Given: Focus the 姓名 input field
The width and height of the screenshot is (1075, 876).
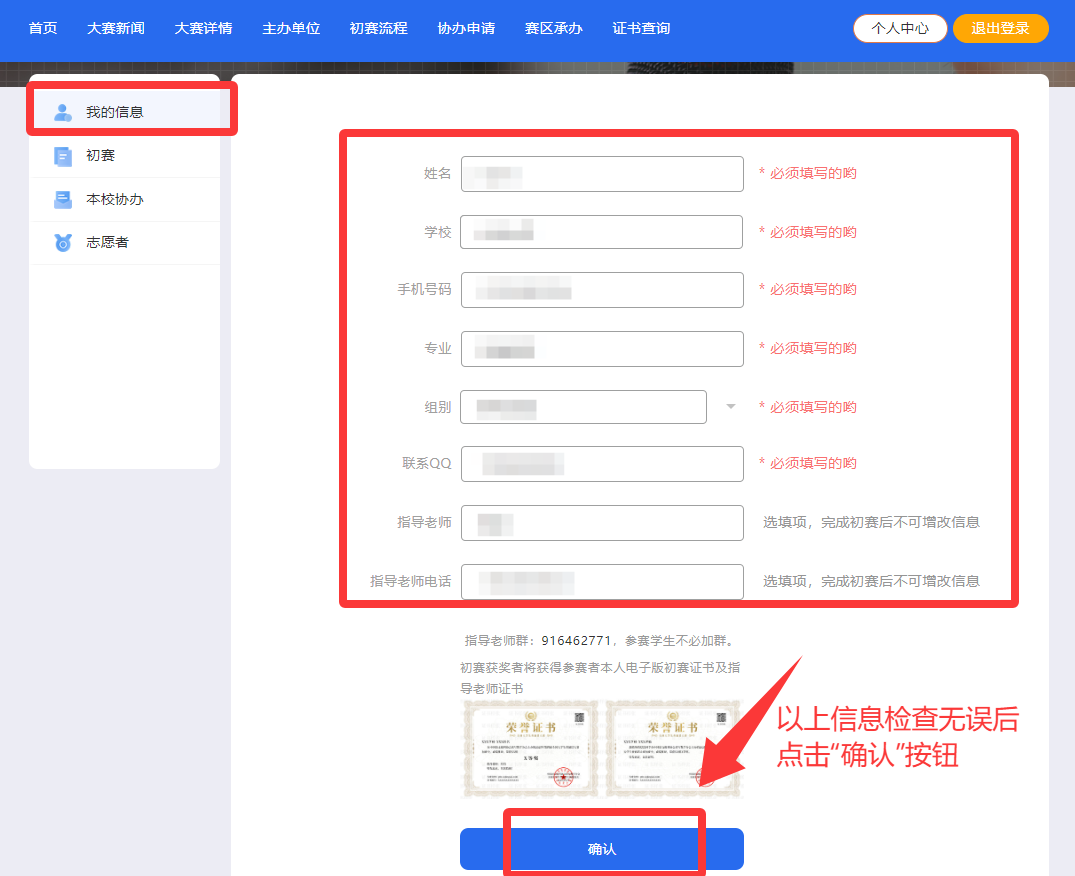Looking at the screenshot, I should point(602,174).
